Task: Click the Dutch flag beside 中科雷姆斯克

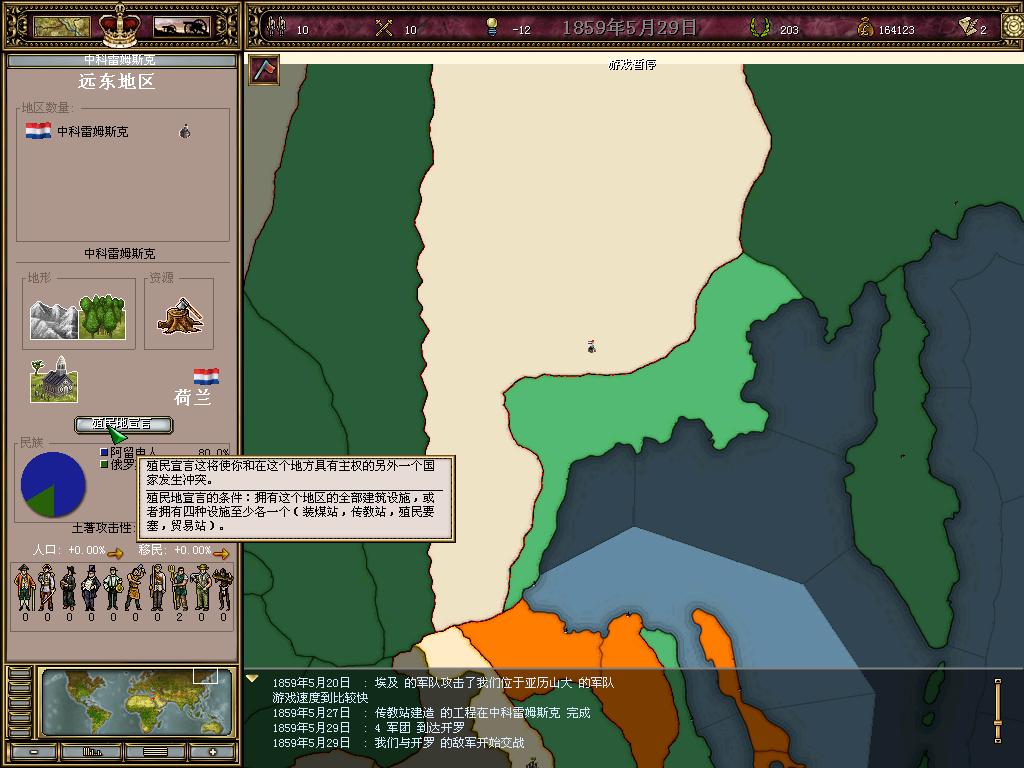Action: (38, 131)
